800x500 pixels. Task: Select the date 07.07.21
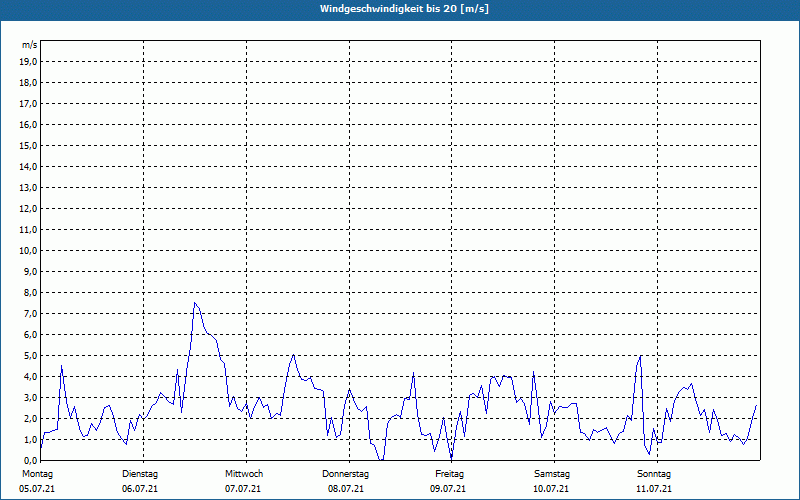[x=243, y=489]
